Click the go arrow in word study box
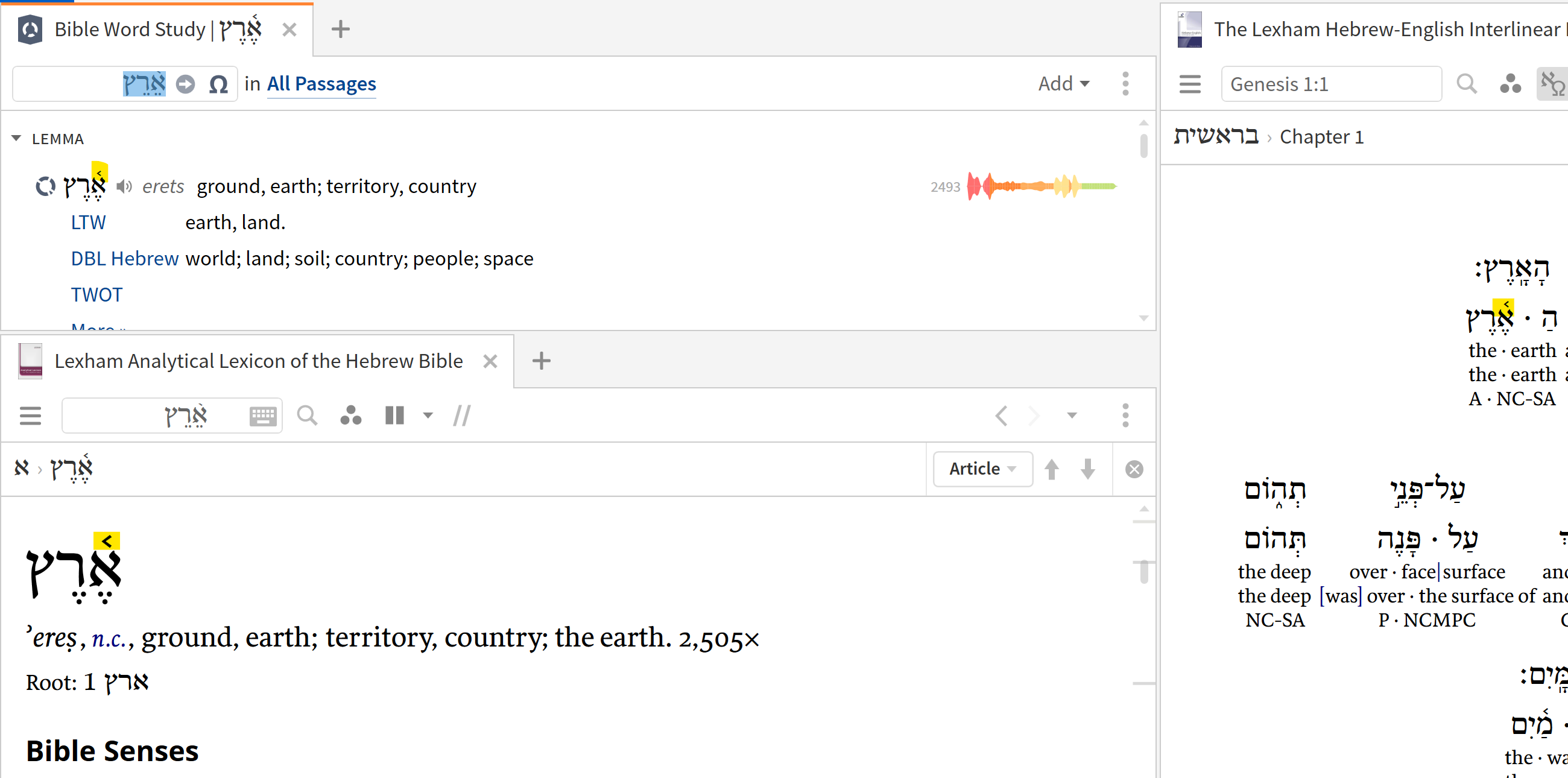 point(186,84)
